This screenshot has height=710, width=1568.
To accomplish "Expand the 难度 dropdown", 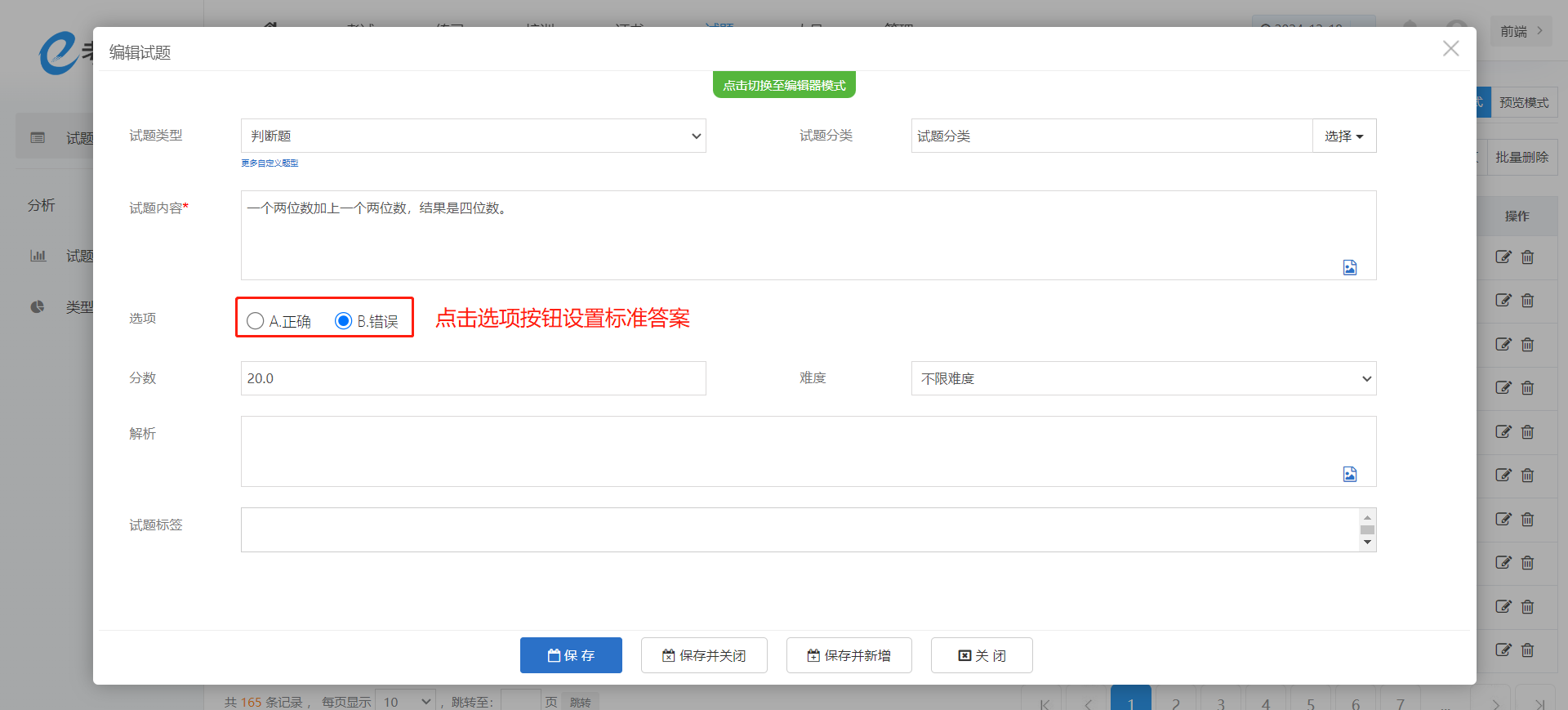I will point(1143,378).
